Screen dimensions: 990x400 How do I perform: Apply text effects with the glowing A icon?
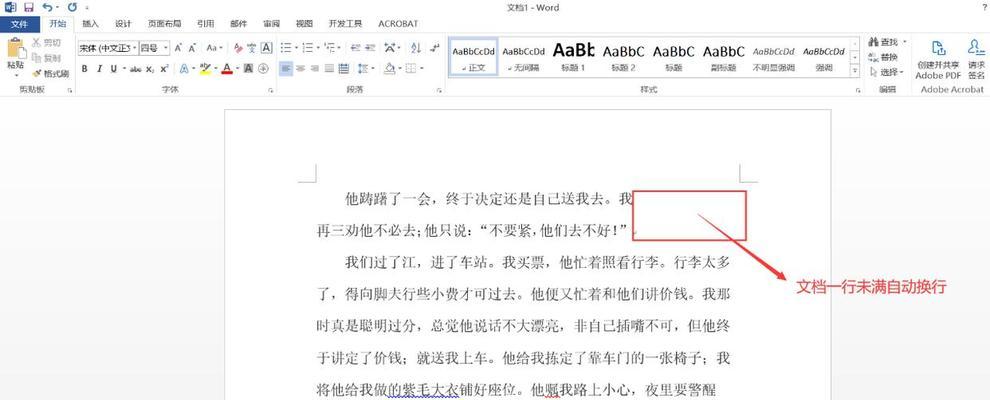[x=184, y=68]
